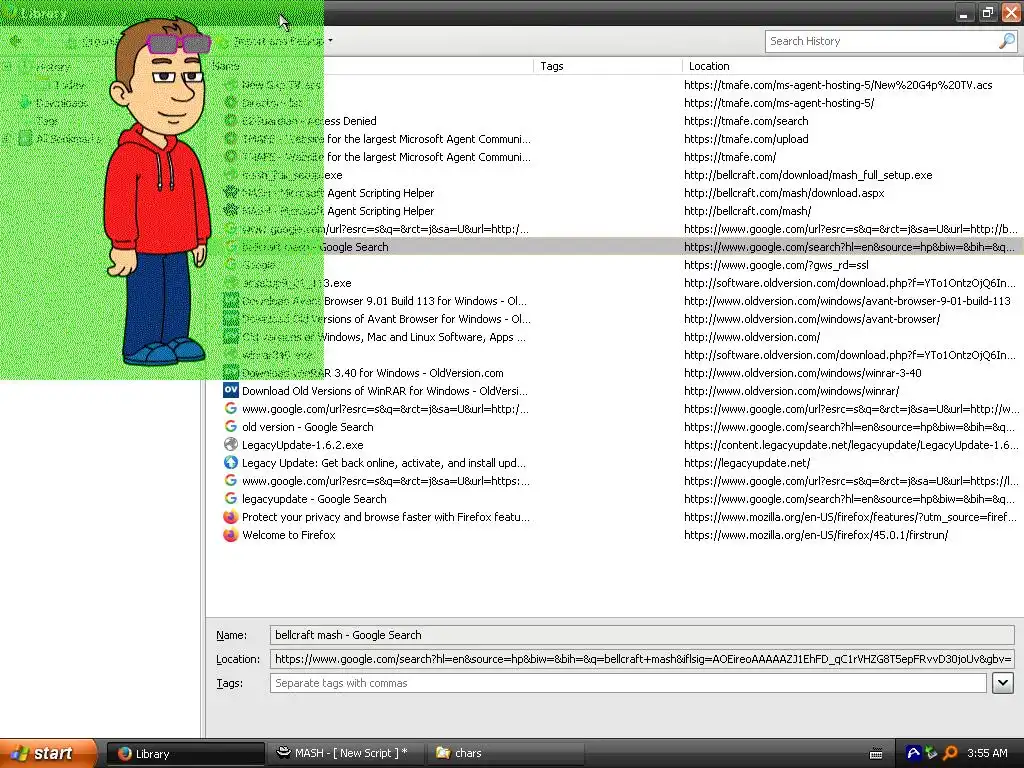1024x768 pixels.
Task: Select history entry 'LegacyUpdate-1.6.2.exe'
Action: 302,445
